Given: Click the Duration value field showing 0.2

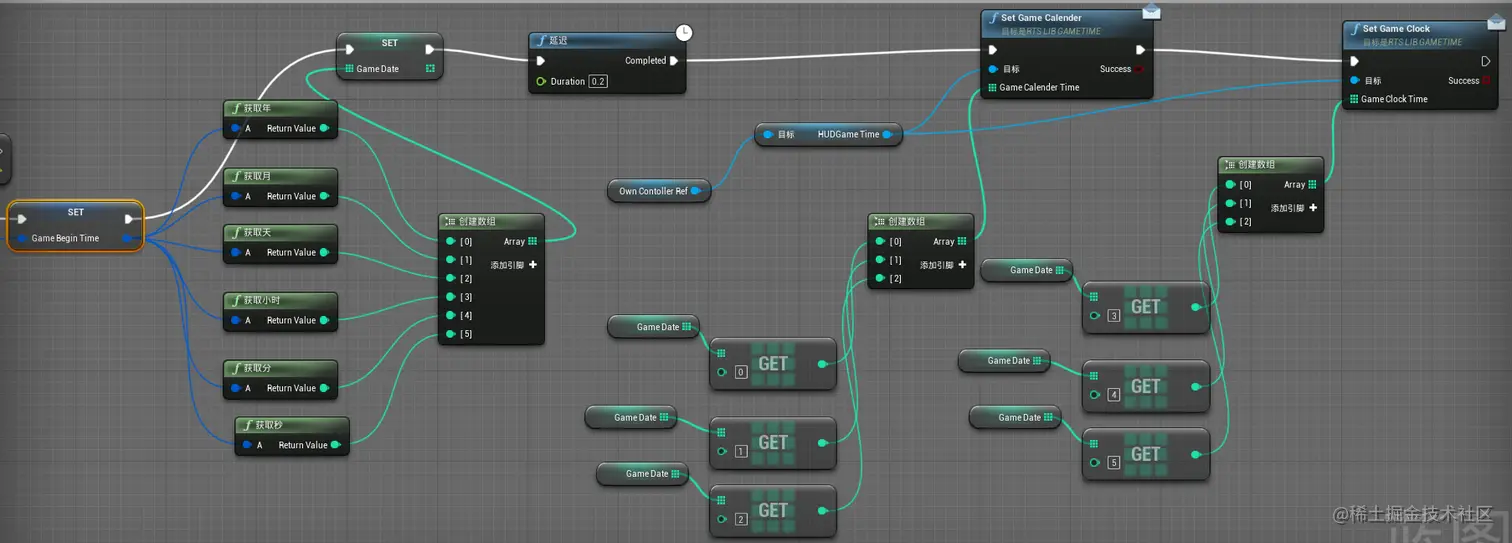Looking at the screenshot, I should point(598,81).
